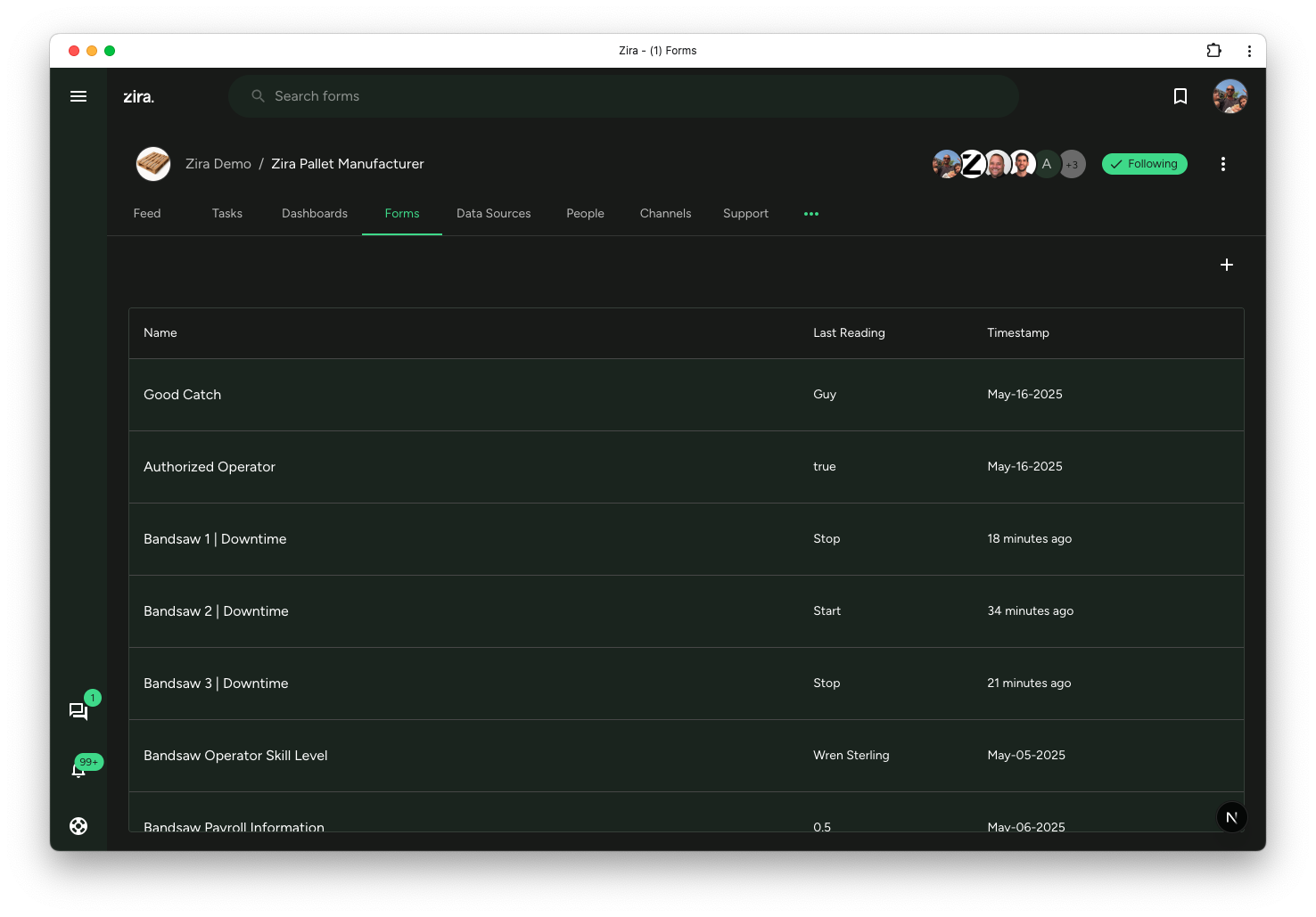Viewport: 1316px width, 917px height.
Task: Open Bandsaw 2 | Downtime form
Action: 686,611
